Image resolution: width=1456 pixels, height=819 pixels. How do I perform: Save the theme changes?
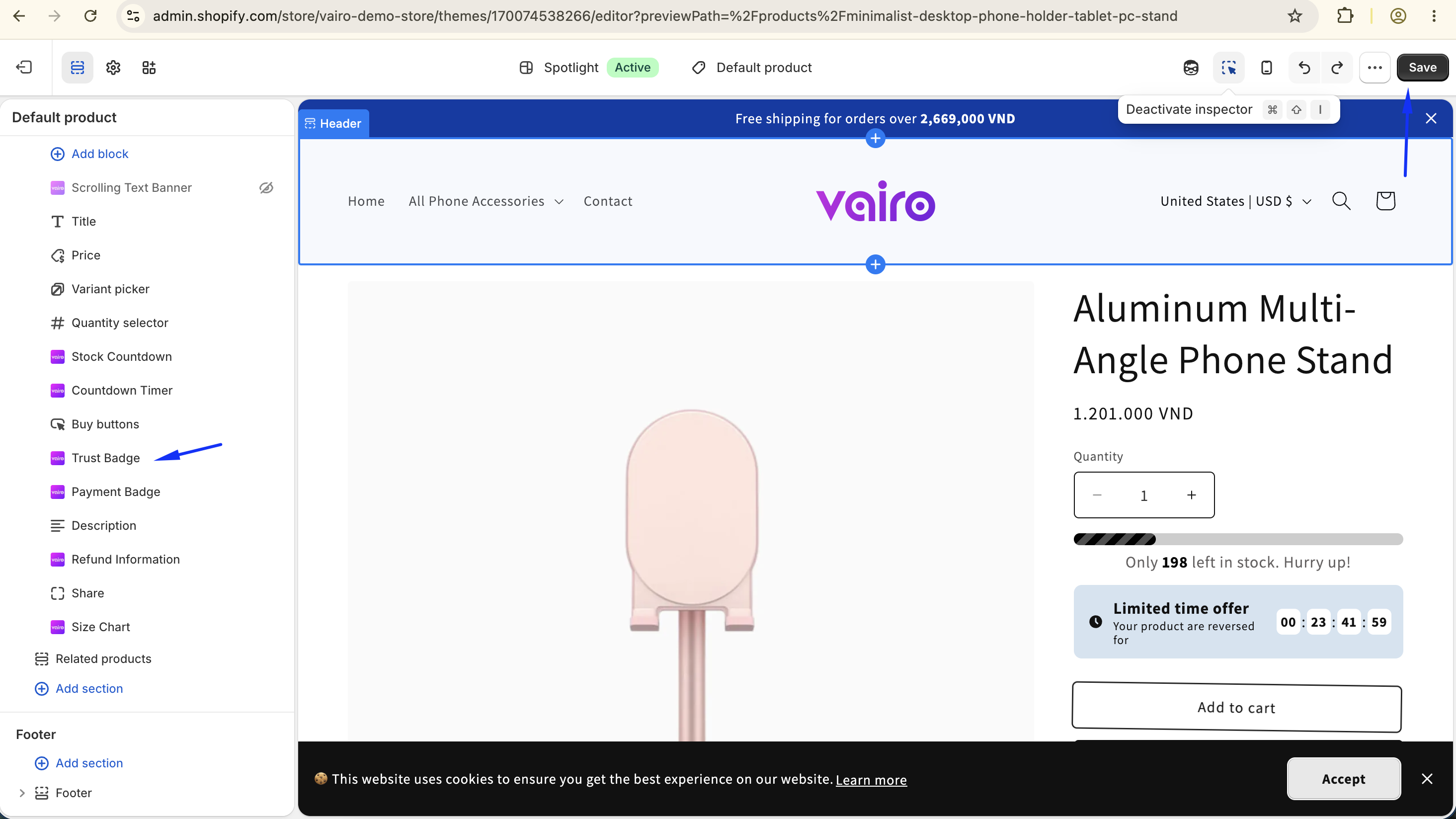pyautogui.click(x=1422, y=67)
